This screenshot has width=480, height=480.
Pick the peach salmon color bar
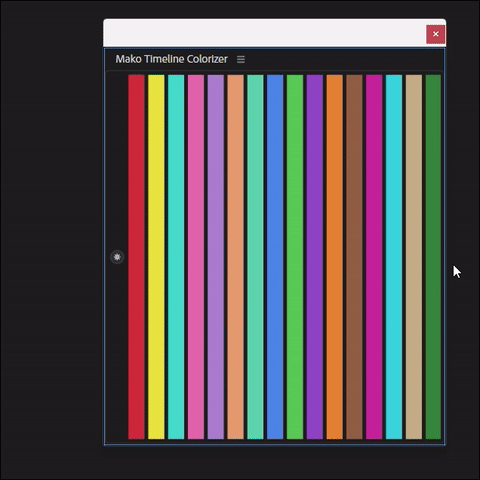[x=235, y=257]
